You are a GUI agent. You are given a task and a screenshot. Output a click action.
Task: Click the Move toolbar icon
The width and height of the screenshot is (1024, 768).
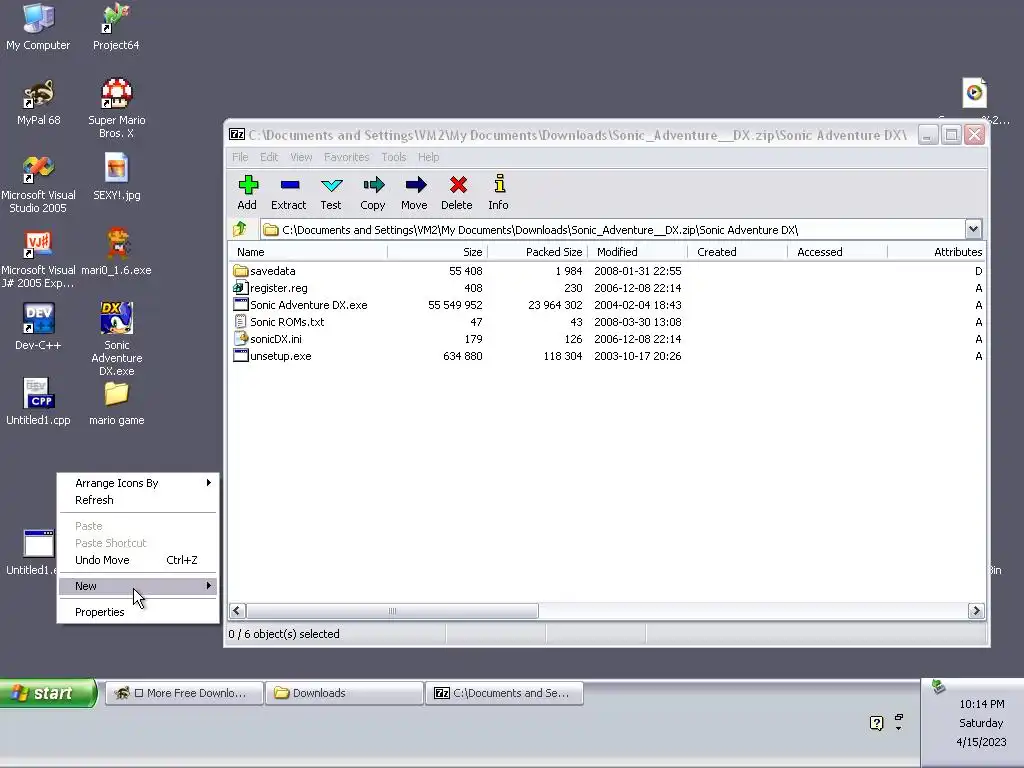[x=415, y=185]
